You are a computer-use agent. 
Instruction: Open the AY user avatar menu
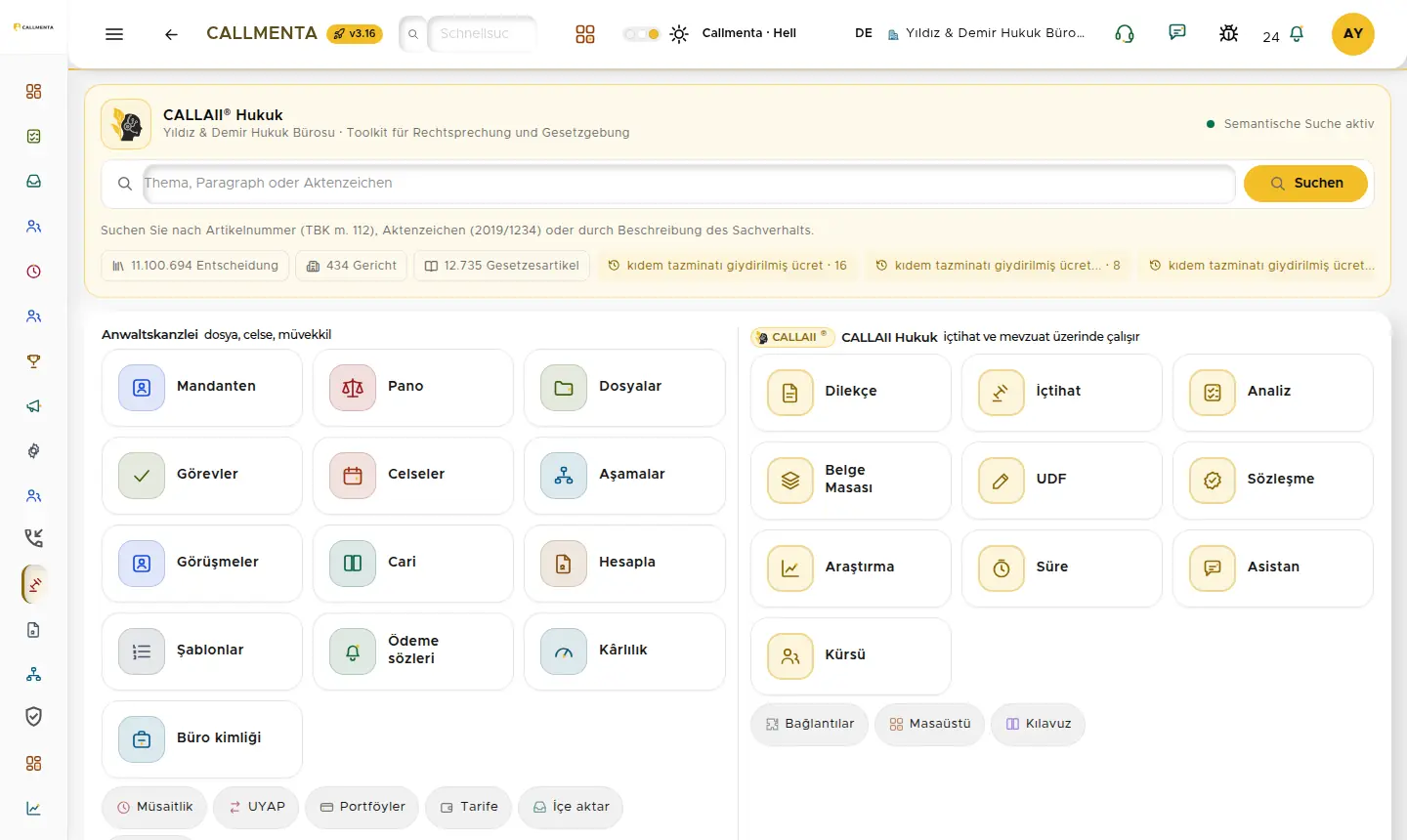[1353, 34]
